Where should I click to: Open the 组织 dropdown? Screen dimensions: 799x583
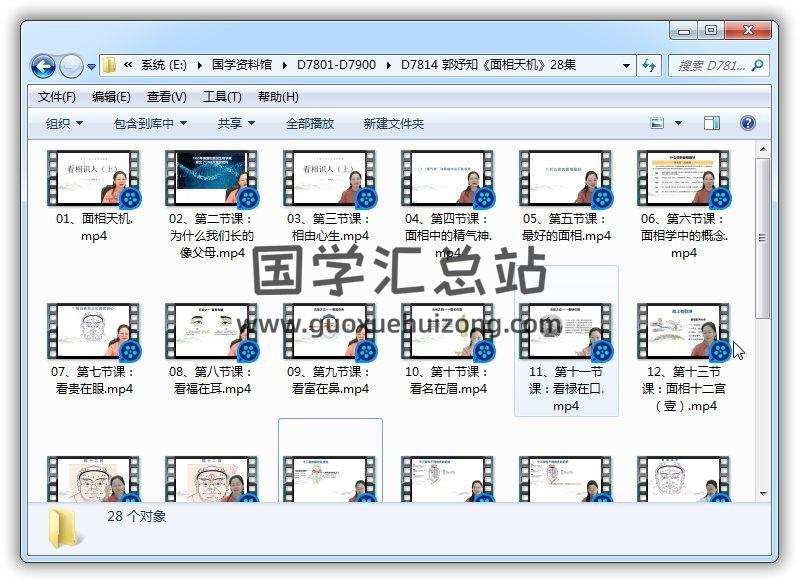tap(64, 123)
